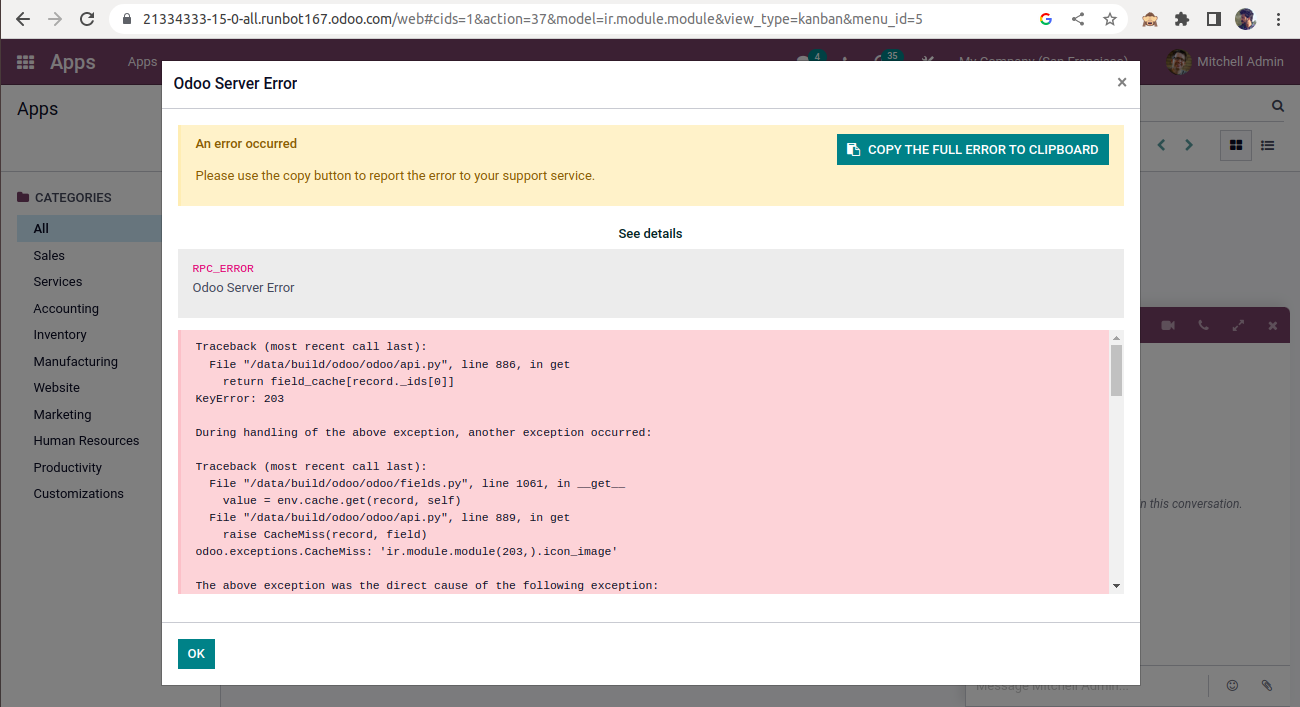This screenshot has height=707, width=1300.
Task: Open the Mitchell Admin user menu
Action: click(1225, 62)
